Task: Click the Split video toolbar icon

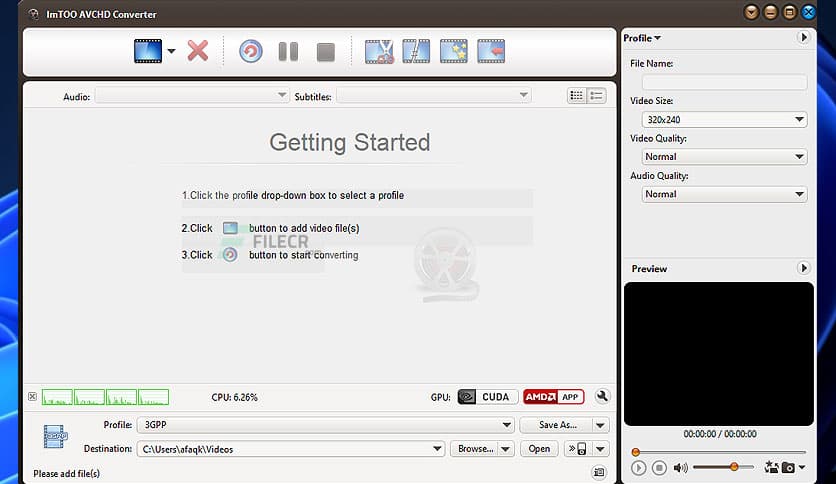Action: click(x=416, y=52)
